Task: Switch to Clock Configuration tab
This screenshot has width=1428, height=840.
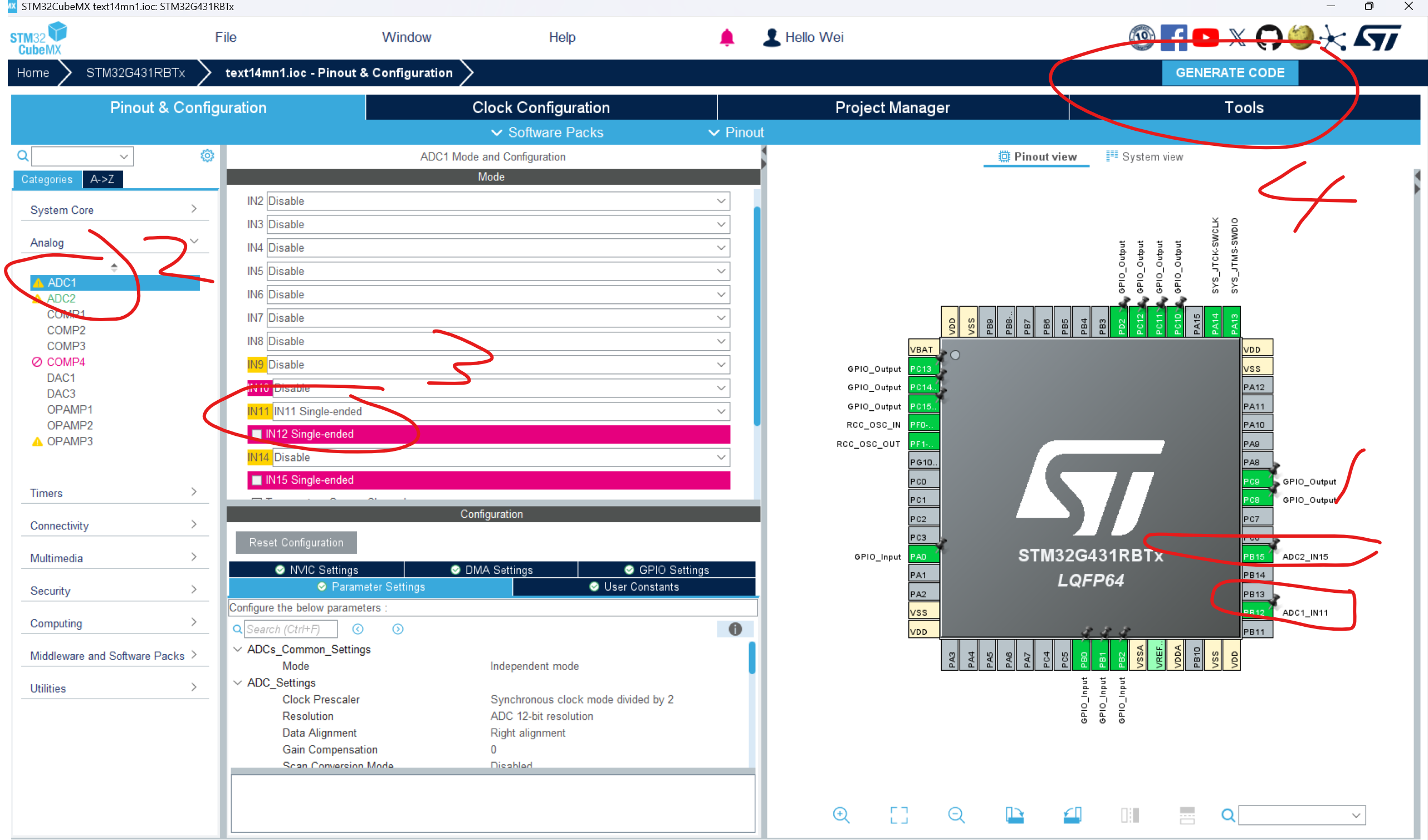Action: click(541, 107)
